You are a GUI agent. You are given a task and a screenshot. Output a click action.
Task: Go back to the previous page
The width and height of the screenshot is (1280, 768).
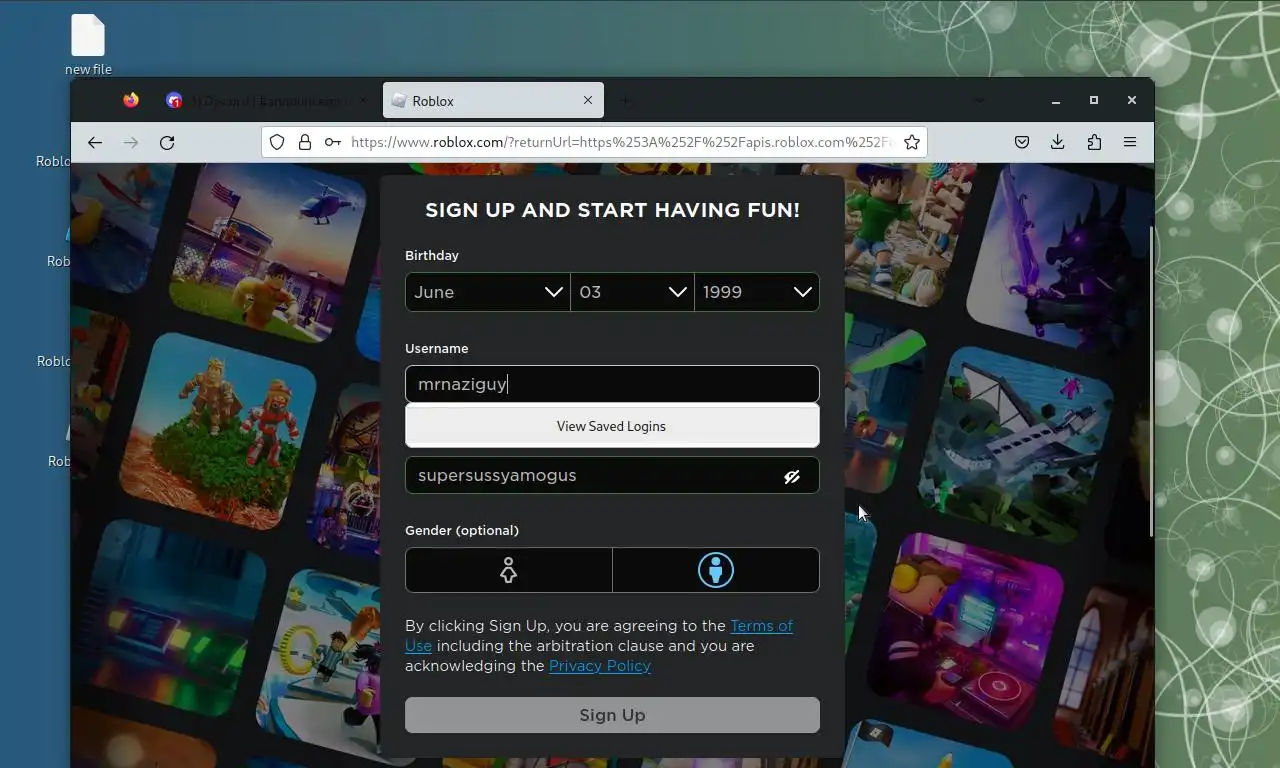coord(95,142)
